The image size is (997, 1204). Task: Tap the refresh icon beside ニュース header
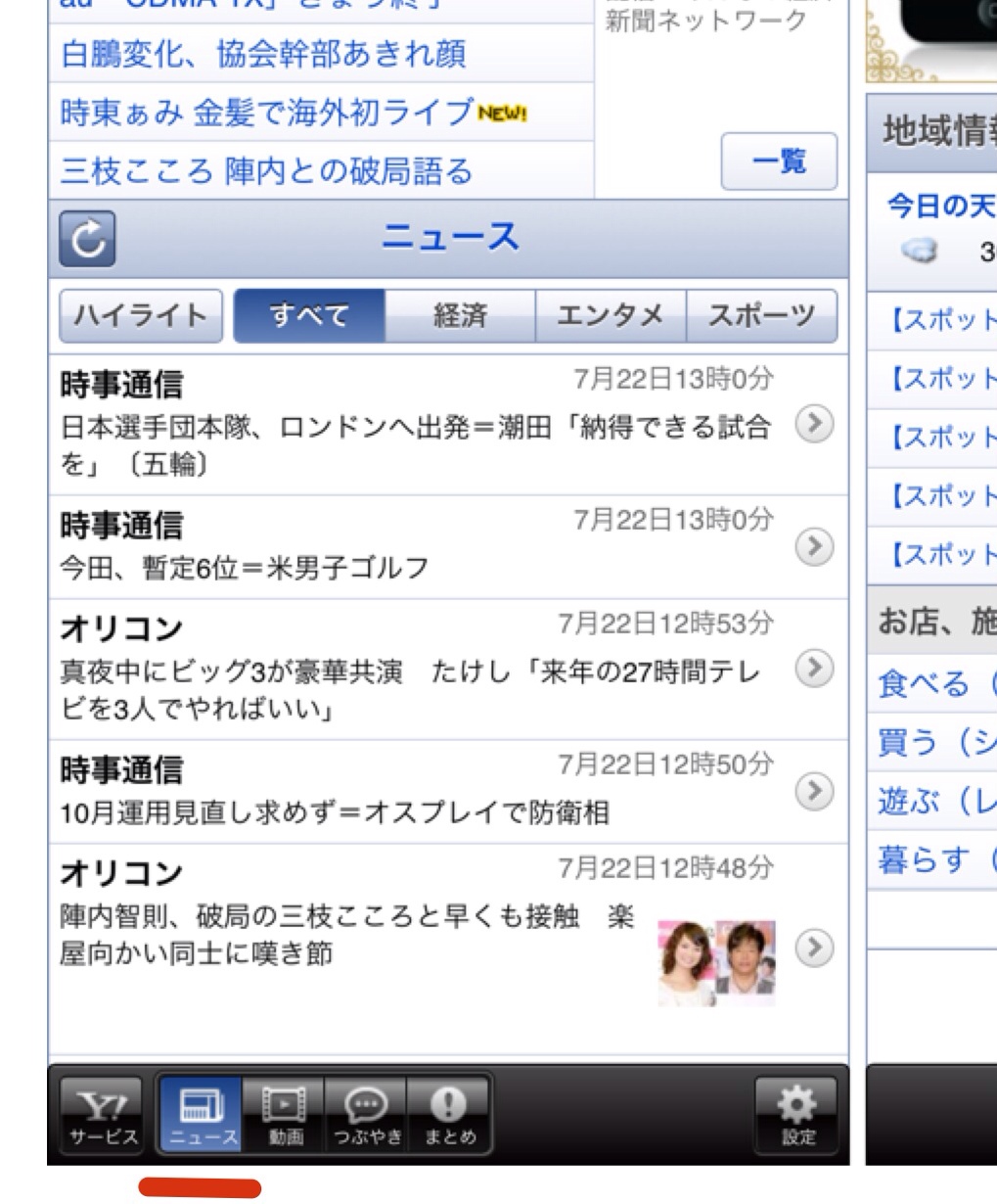tap(87, 240)
